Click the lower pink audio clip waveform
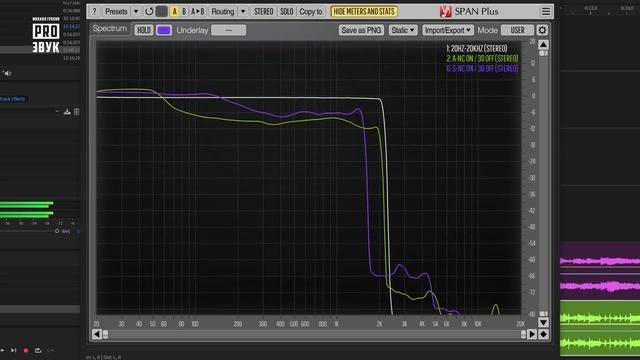Viewport: 640px width, 360px height. coord(600,286)
